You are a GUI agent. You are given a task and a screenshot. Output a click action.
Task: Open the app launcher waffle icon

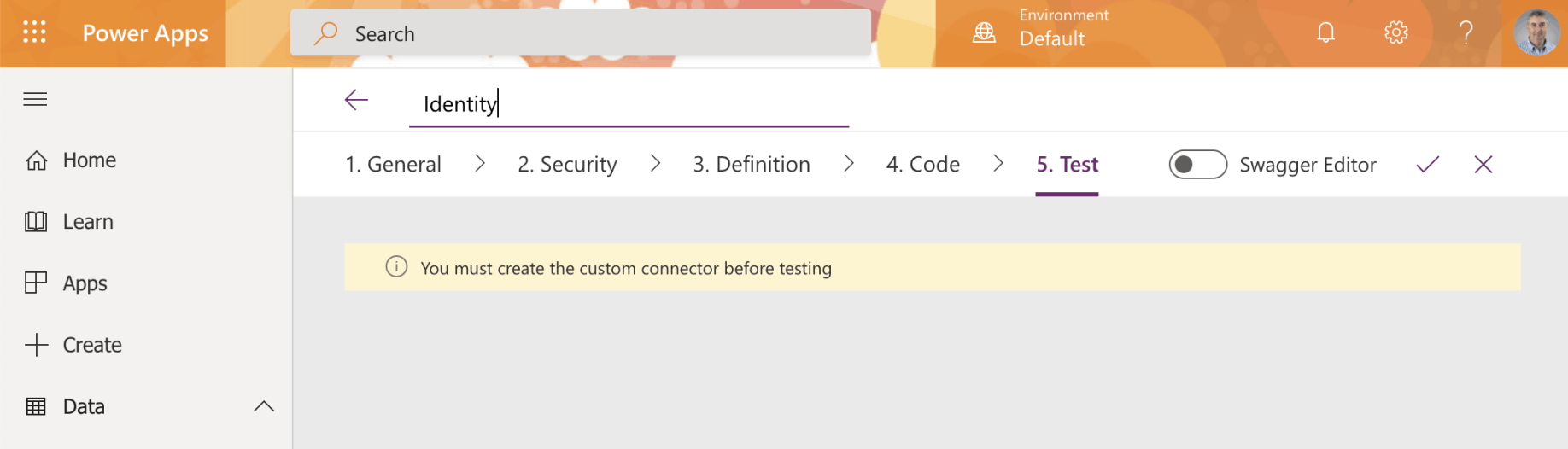click(x=34, y=32)
